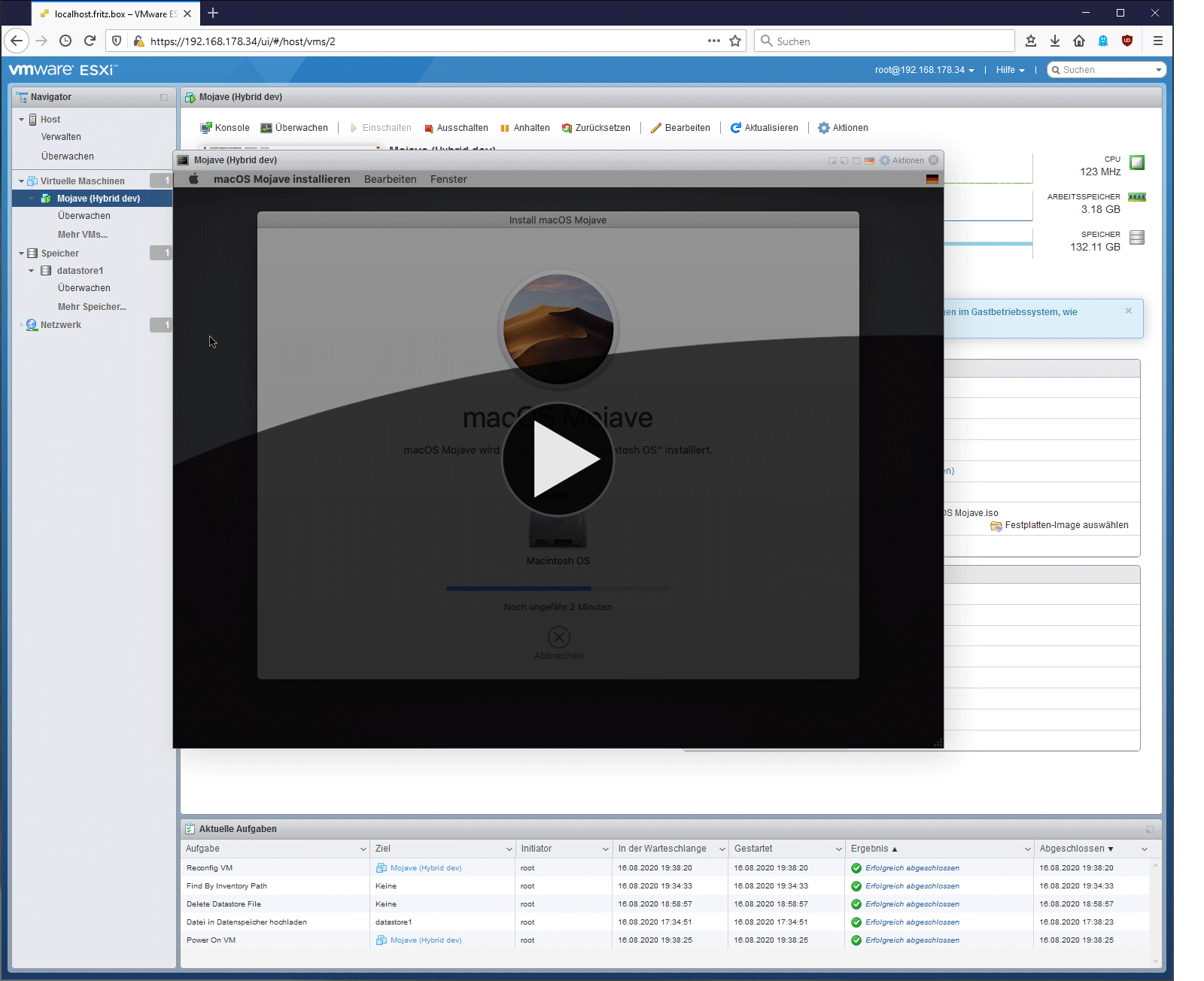Image resolution: width=1204 pixels, height=981 pixels.
Task: Open the Hilfe help menu
Action: (x=1010, y=70)
